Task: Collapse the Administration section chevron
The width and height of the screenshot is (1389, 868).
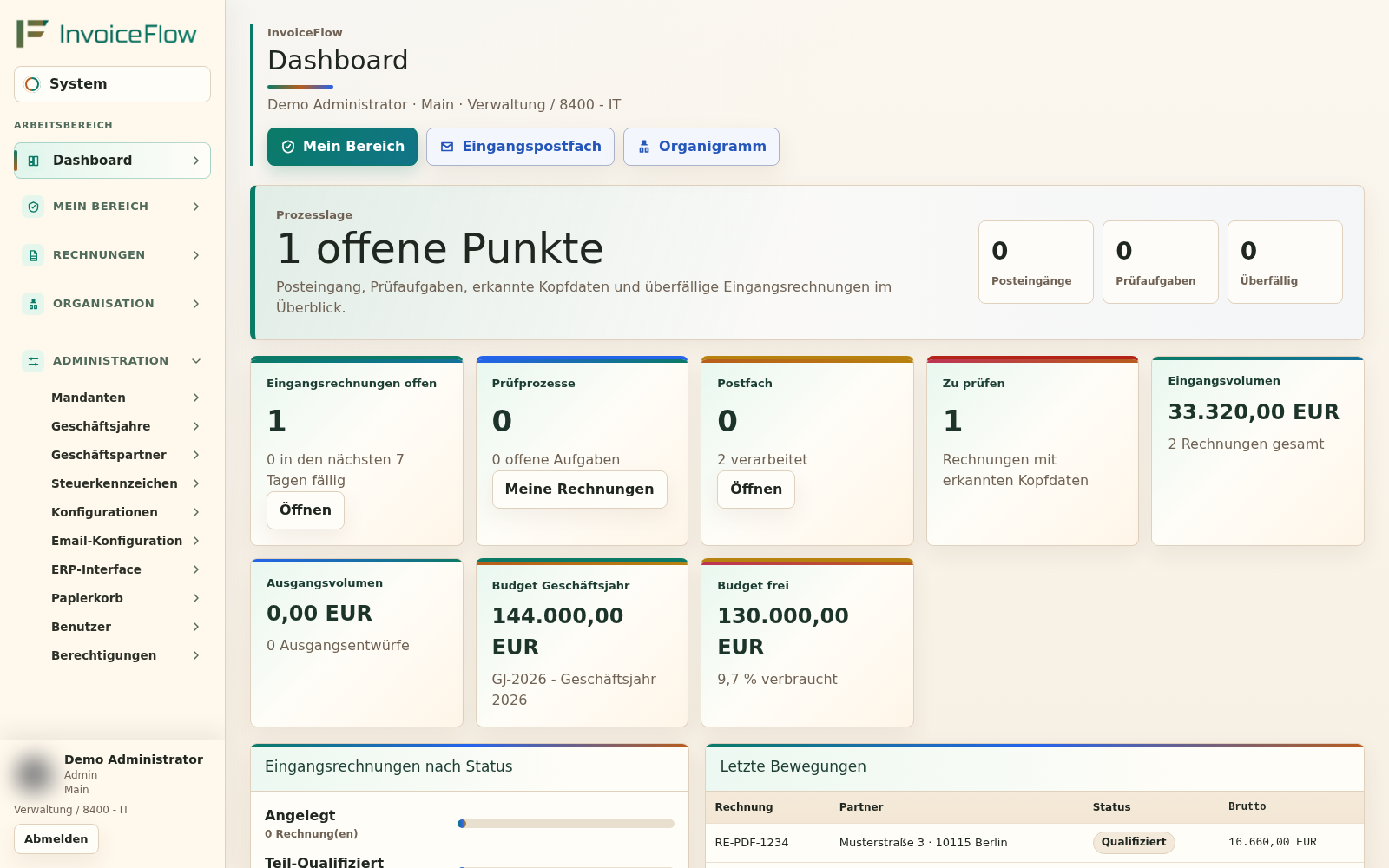Action: [196, 361]
